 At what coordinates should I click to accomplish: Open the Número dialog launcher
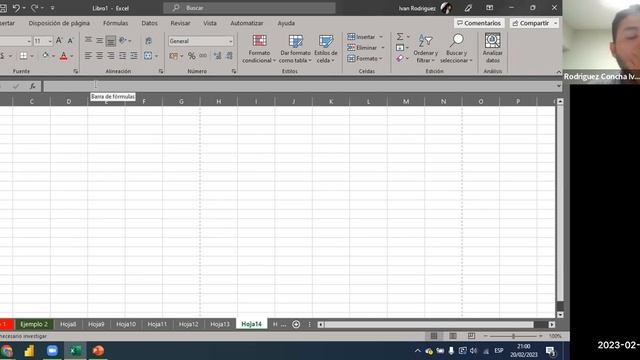pos(233,71)
